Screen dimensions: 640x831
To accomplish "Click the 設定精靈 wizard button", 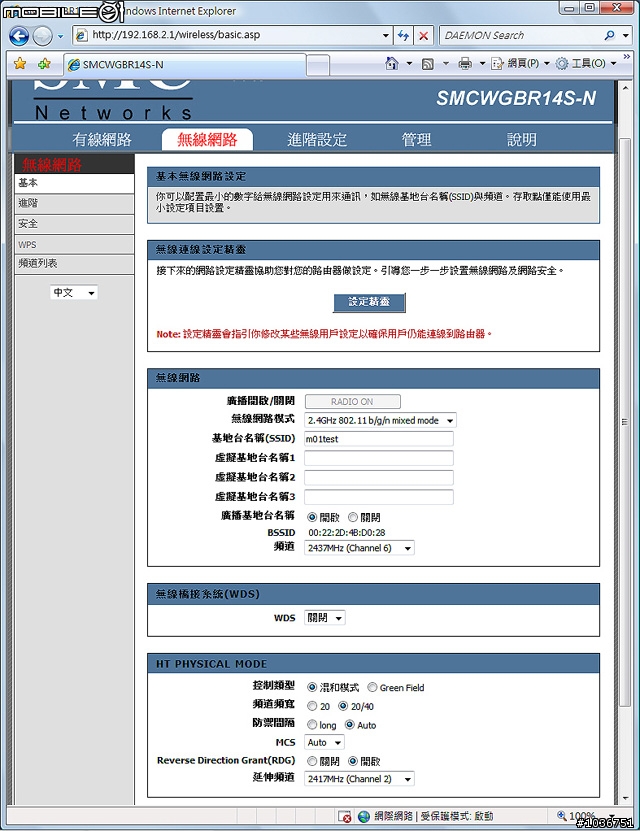I will point(369,302).
